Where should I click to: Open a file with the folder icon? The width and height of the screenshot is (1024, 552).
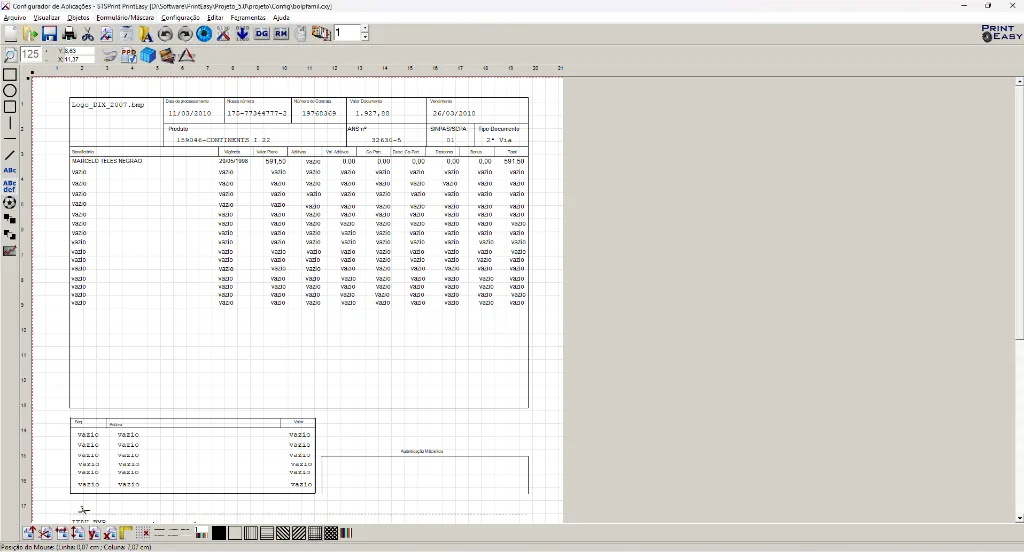click(31, 33)
